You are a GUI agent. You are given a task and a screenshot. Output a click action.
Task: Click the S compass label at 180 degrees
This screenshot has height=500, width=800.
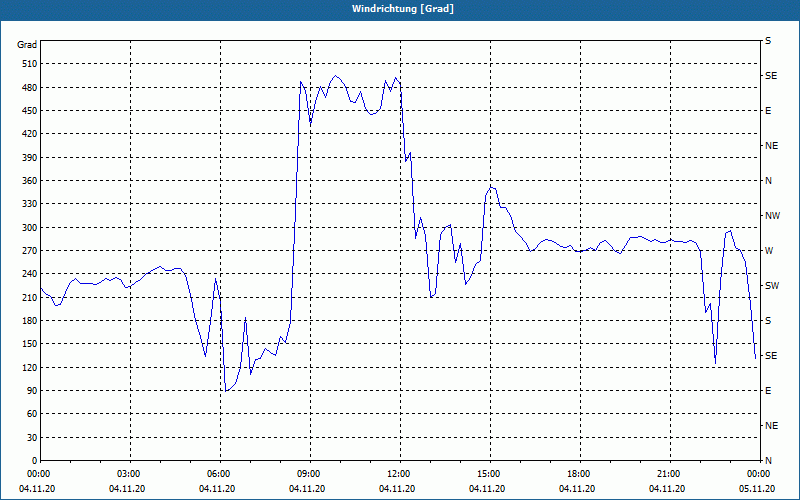pos(768,321)
